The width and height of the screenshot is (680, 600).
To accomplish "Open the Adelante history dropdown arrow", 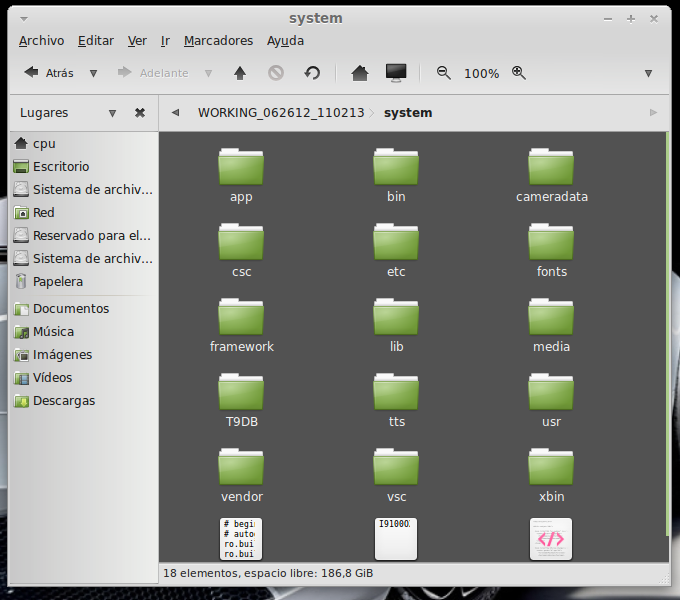I will pyautogui.click(x=208, y=73).
